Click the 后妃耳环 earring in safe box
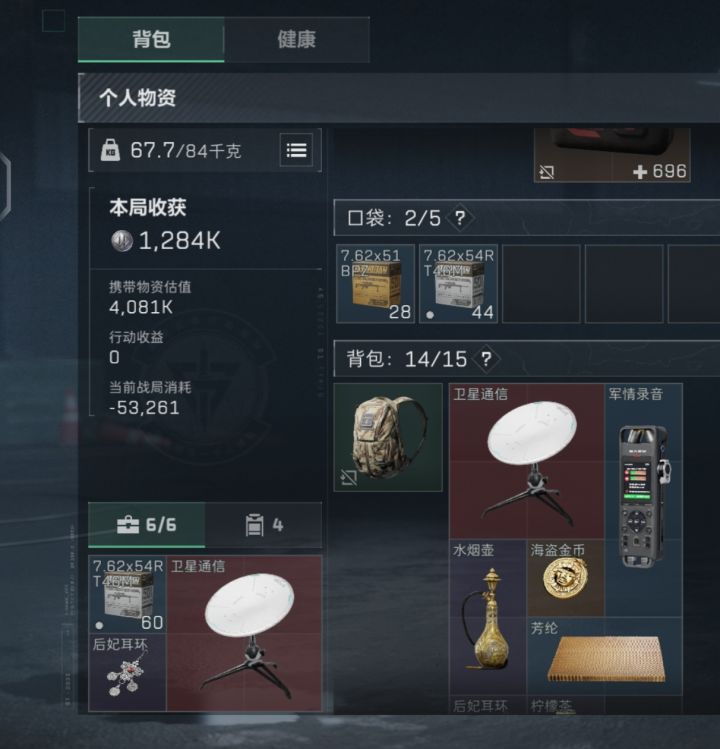Image resolution: width=720 pixels, height=749 pixels. 127,673
